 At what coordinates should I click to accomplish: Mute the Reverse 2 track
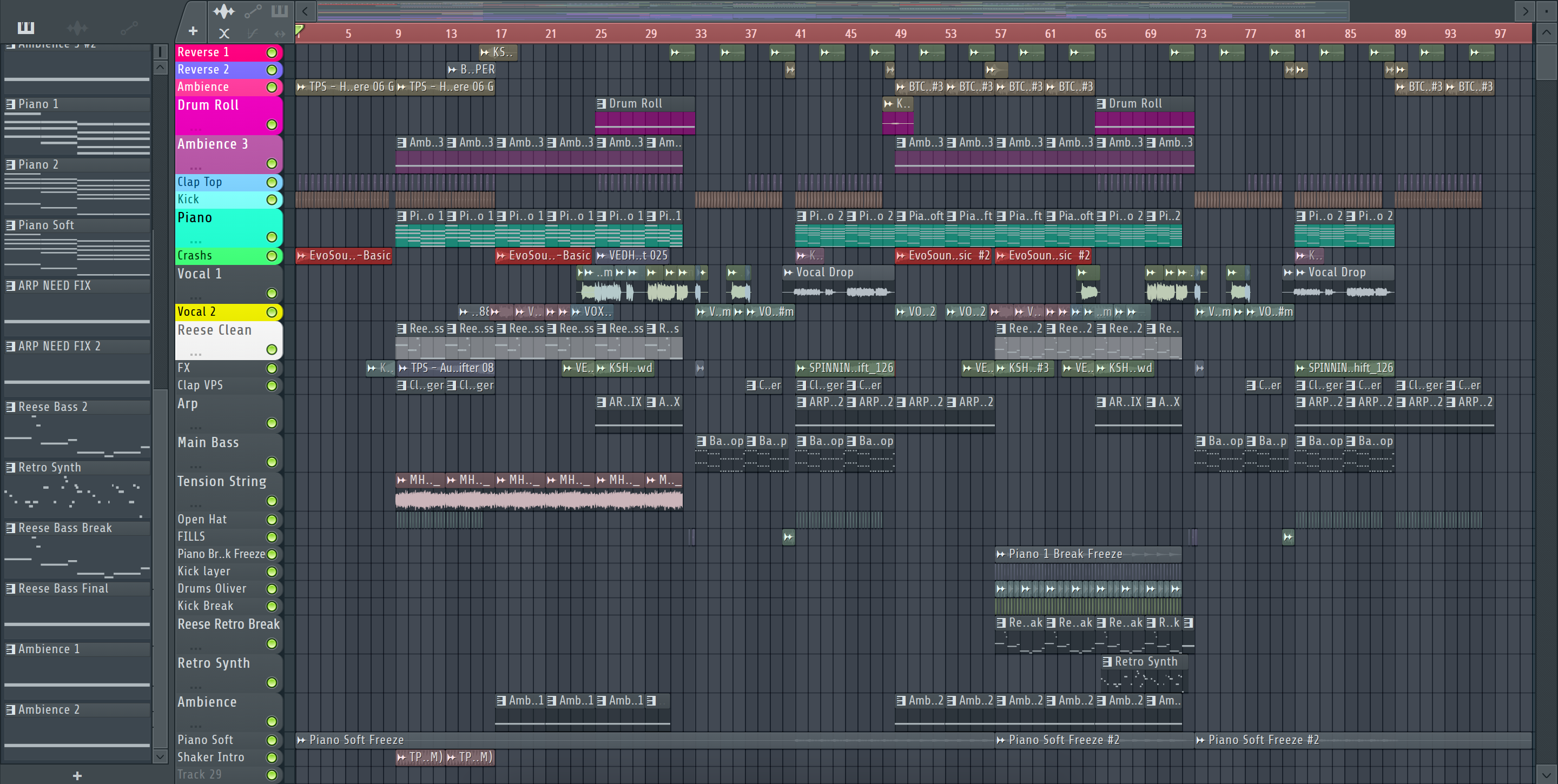tap(272, 70)
